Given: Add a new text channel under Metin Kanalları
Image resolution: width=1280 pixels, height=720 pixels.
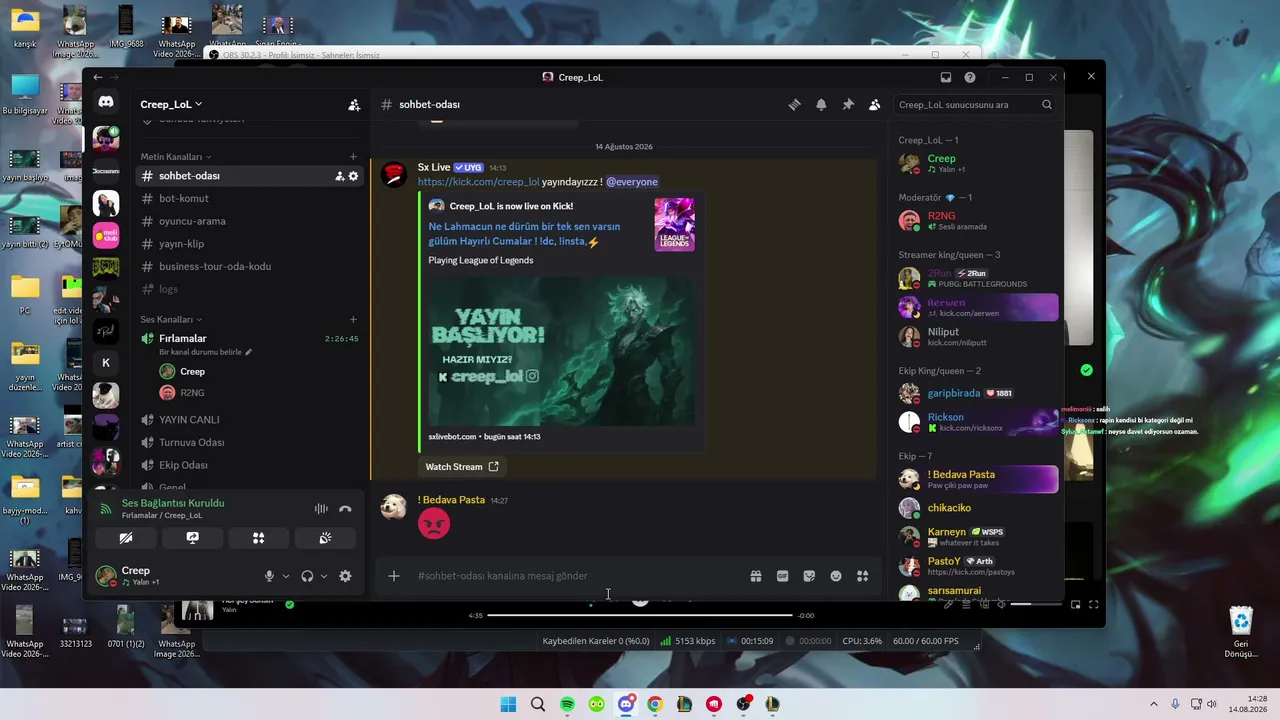Looking at the screenshot, I should [353, 157].
